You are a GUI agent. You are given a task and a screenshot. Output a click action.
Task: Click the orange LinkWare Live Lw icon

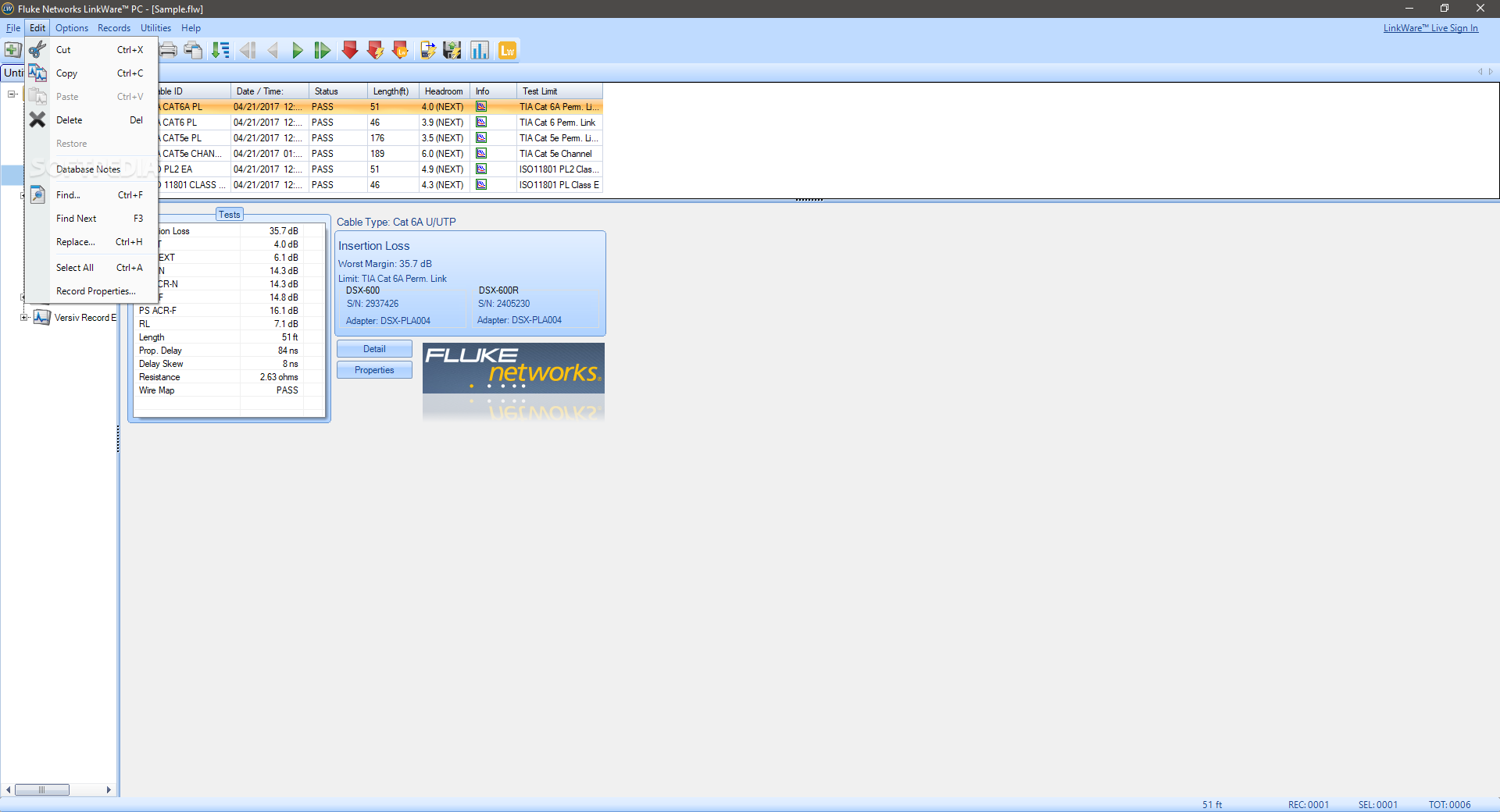coord(507,51)
